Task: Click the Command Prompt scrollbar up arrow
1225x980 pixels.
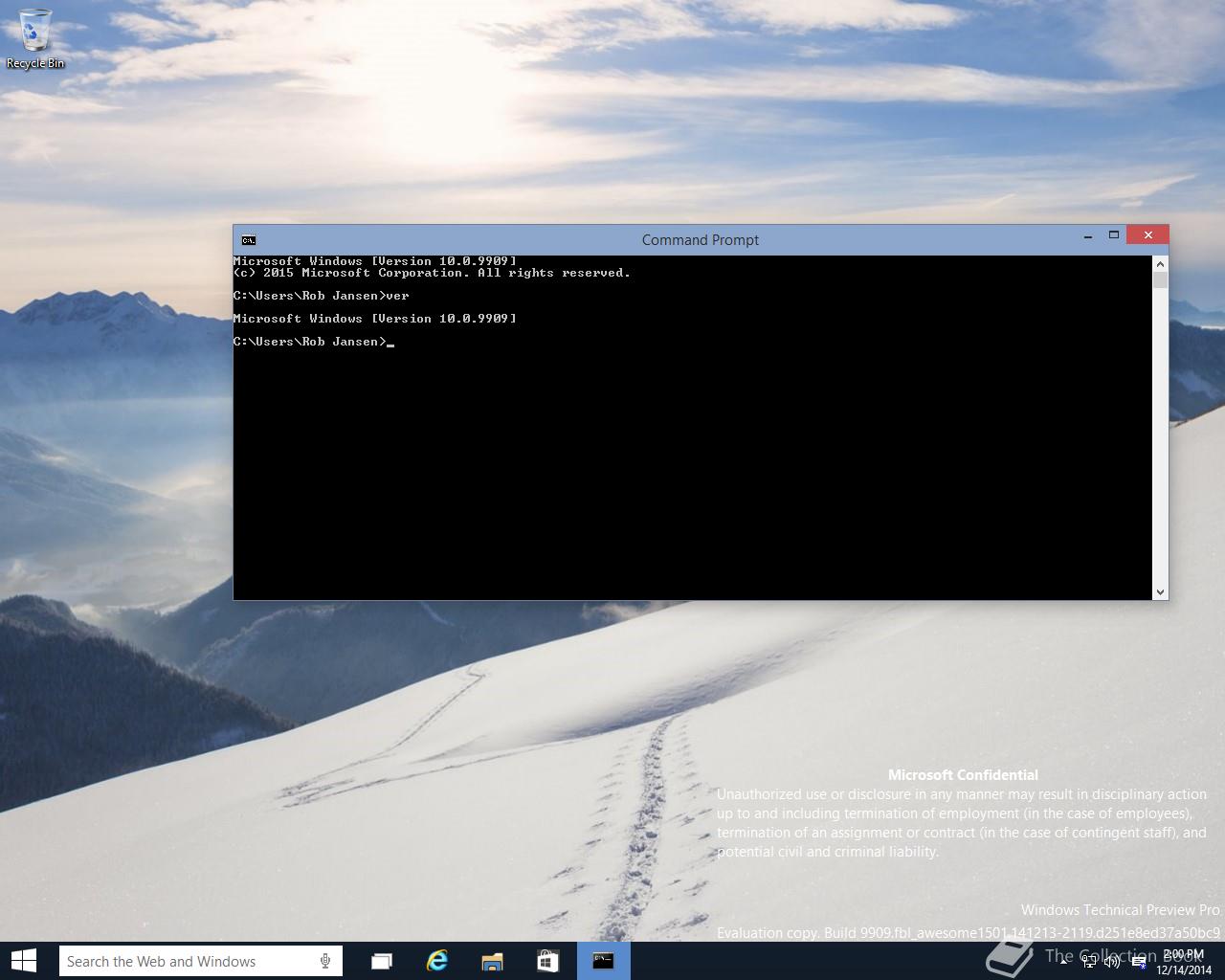Action: click(x=1160, y=263)
